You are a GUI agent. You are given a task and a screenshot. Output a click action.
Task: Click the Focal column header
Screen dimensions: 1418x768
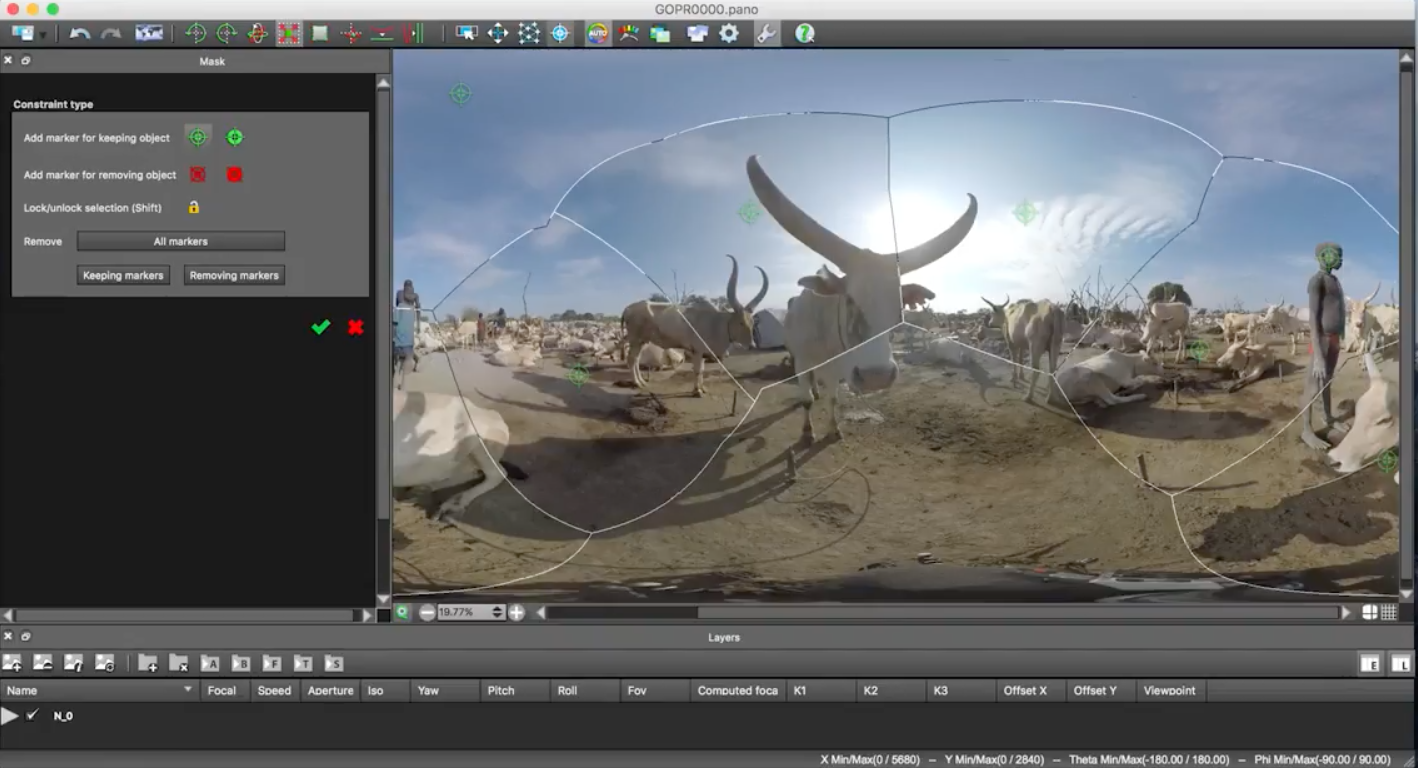coord(221,690)
